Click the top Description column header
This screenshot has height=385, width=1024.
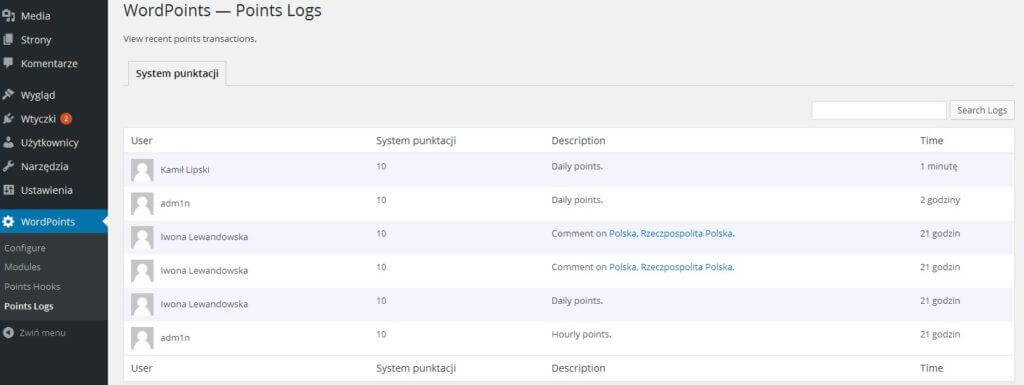pos(578,140)
